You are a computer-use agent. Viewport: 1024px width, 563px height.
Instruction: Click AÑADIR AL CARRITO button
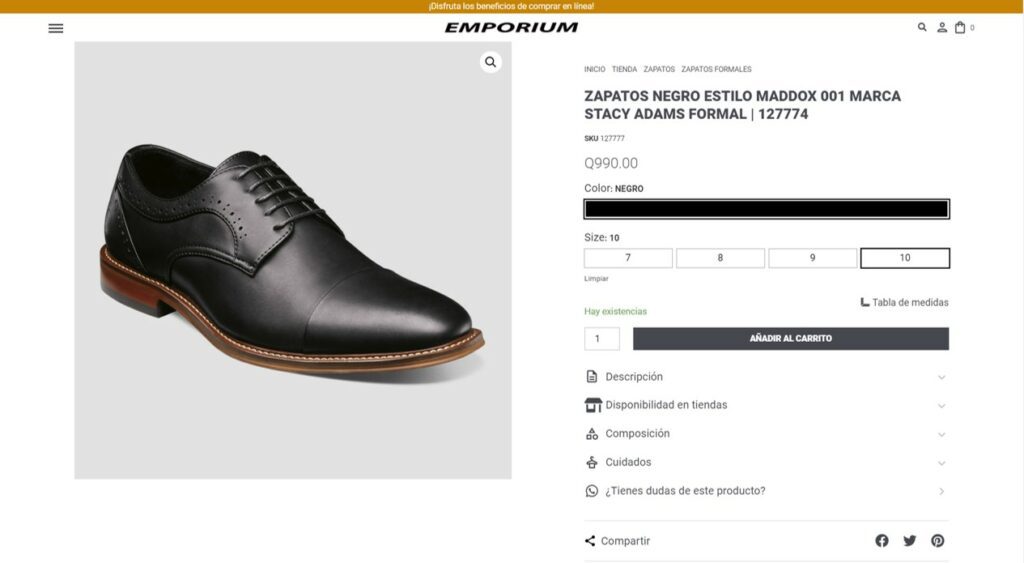pyautogui.click(x=791, y=338)
